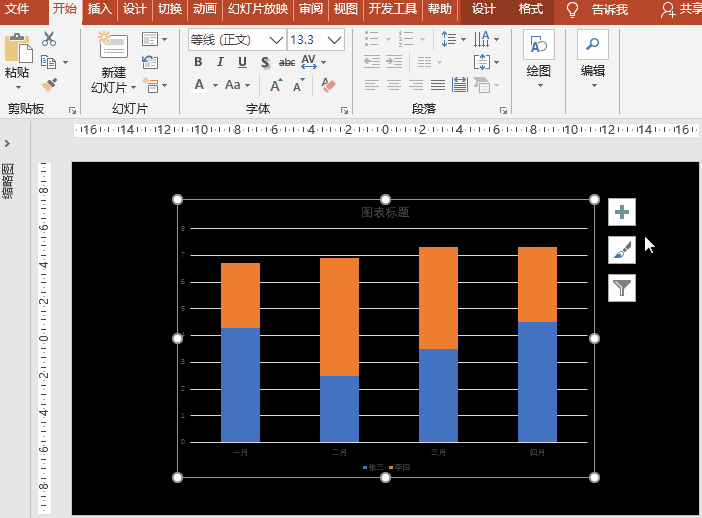Select the Format Painter brush icon

(x=49, y=85)
